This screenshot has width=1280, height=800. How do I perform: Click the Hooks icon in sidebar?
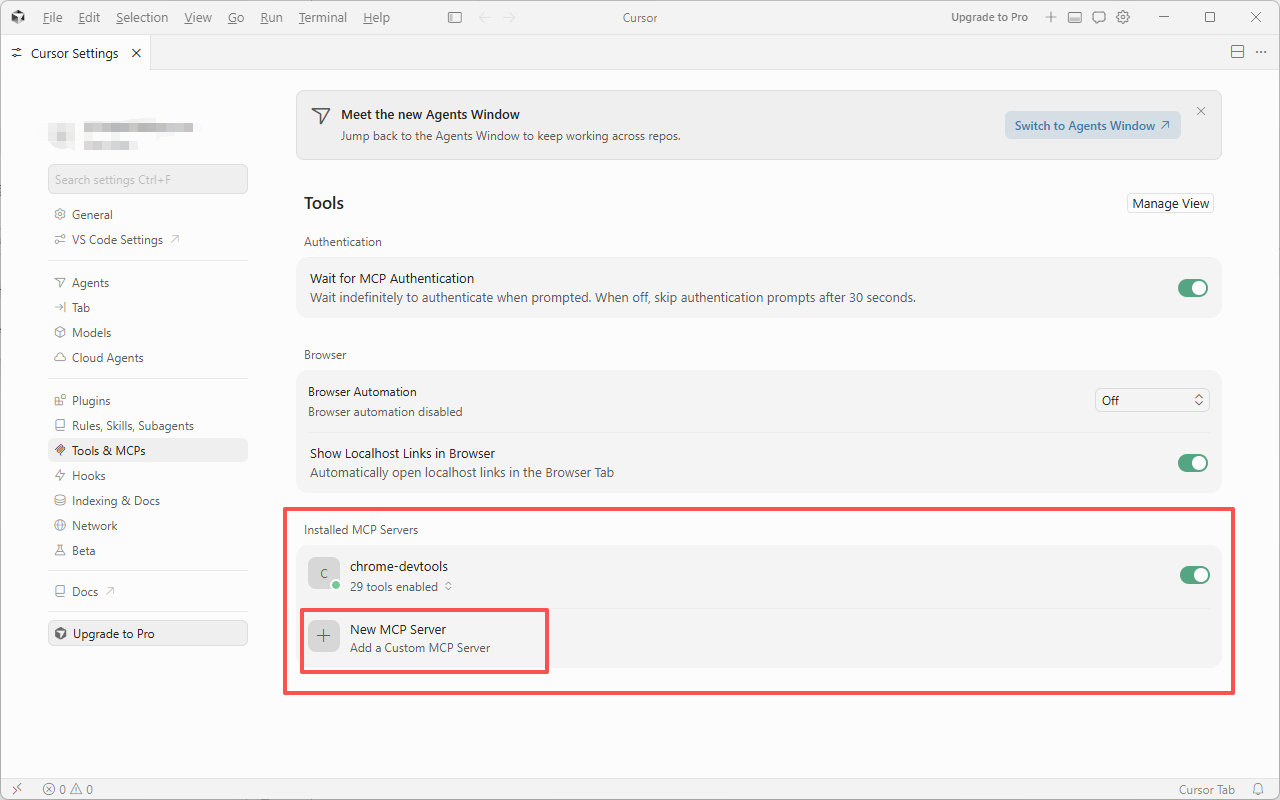(60, 476)
